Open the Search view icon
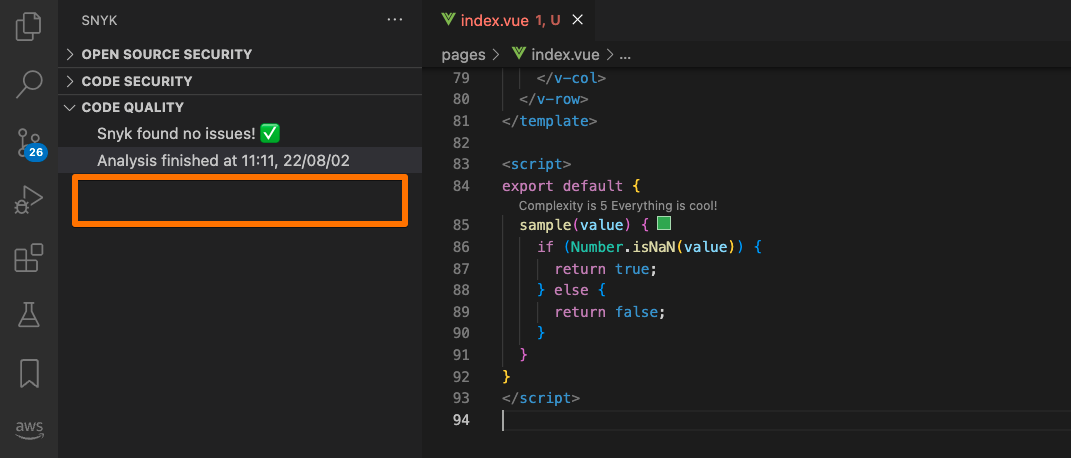The width and height of the screenshot is (1071, 458). (x=29, y=85)
